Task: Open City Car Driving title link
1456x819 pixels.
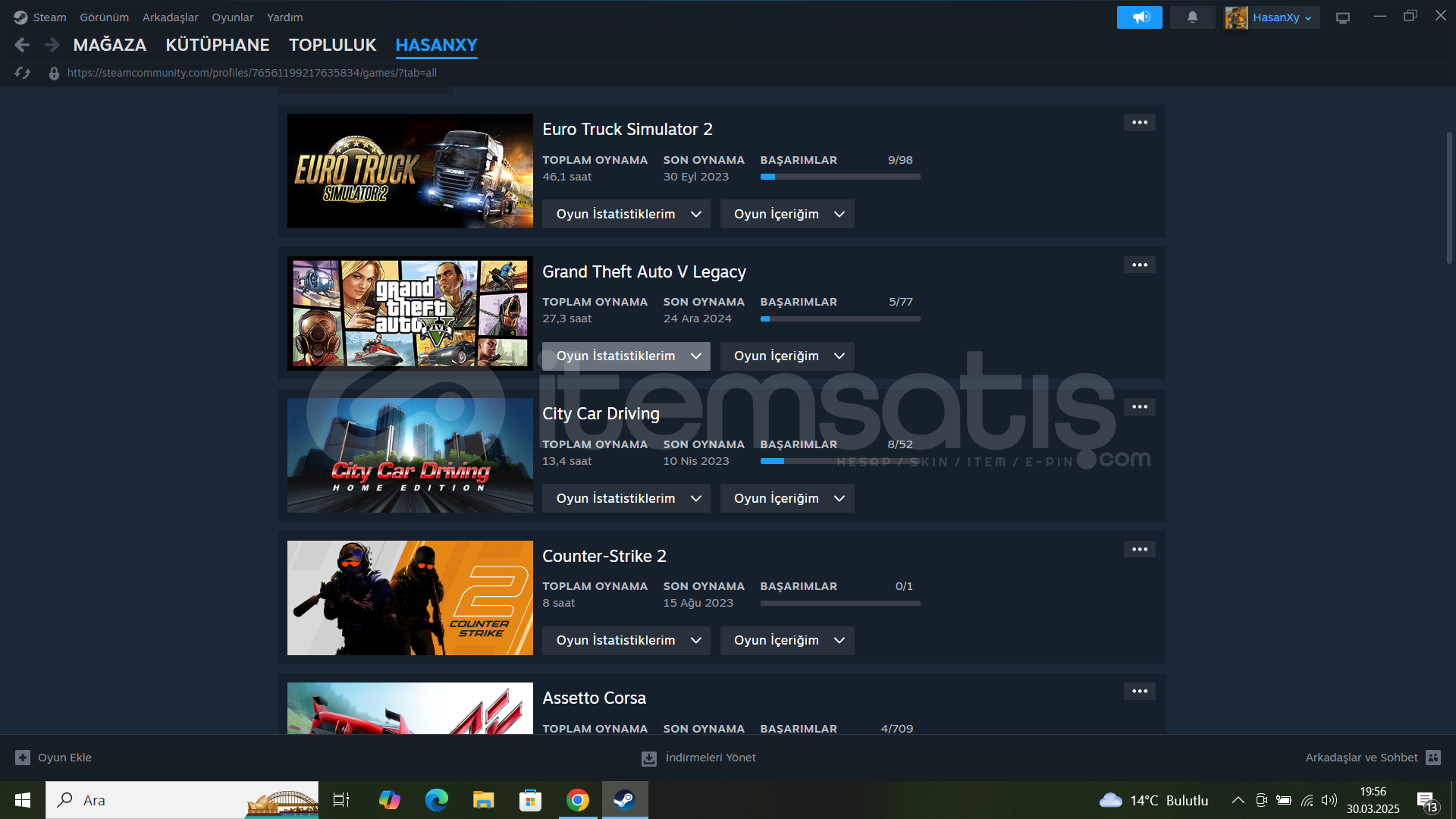Action: coord(601,414)
